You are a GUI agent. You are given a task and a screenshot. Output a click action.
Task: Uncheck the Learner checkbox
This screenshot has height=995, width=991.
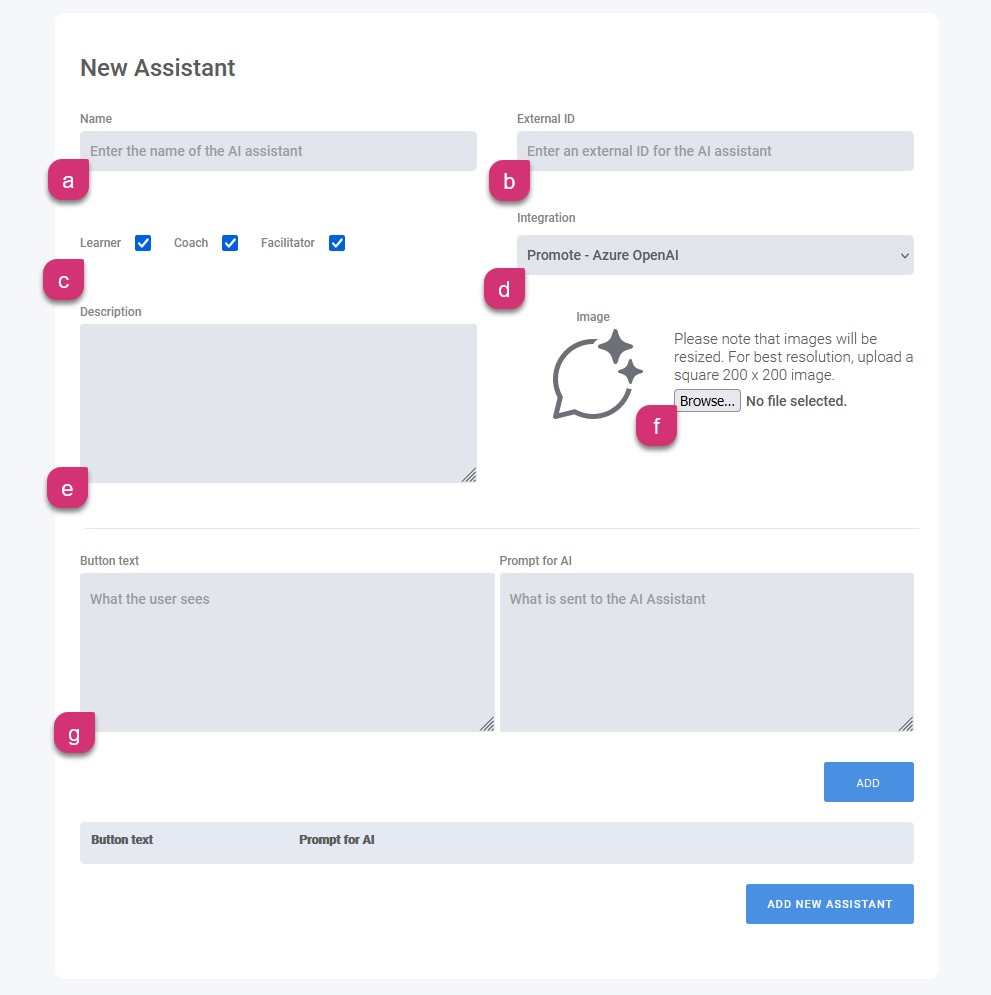pos(143,243)
